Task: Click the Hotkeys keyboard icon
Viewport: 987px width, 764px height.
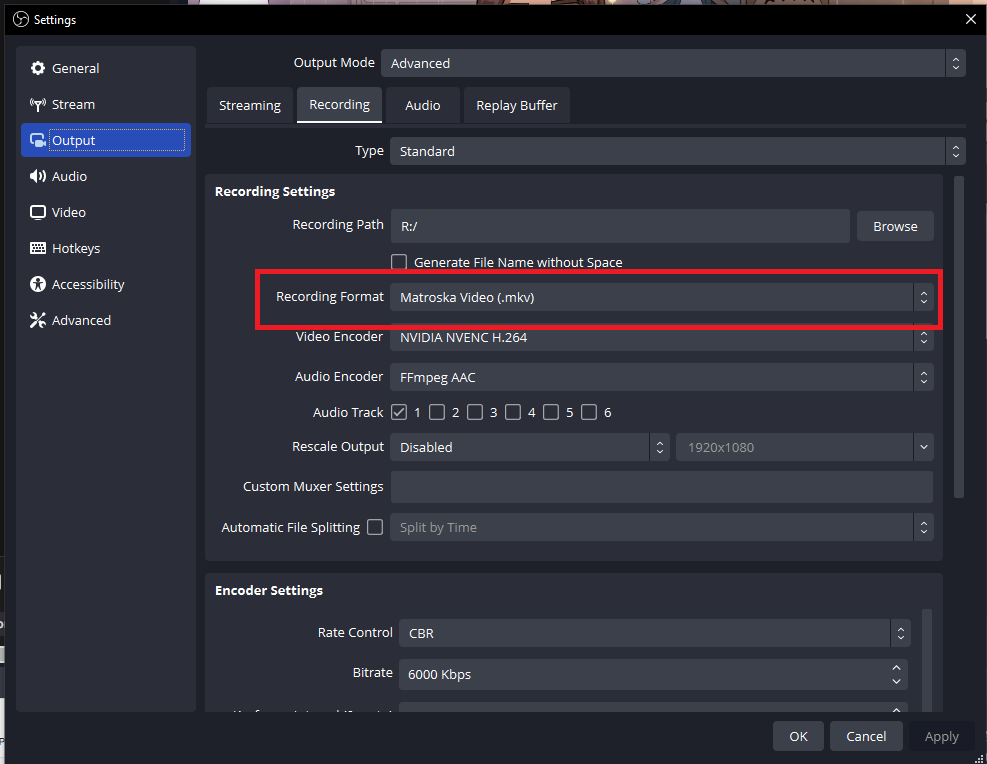Action: 38,248
